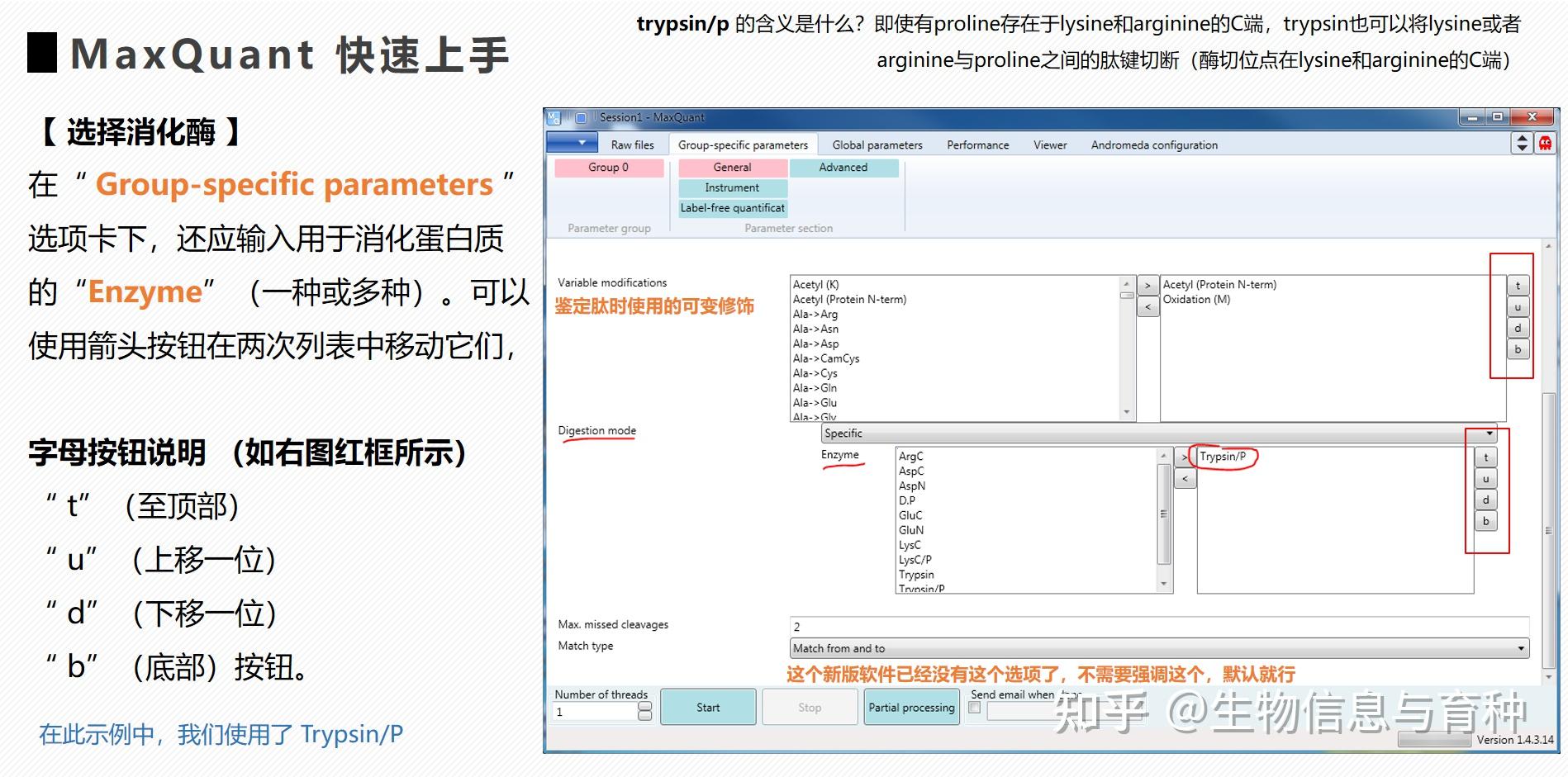Viewport: 1568px width, 777px height.
Task: Switch to the Global parameters tab
Action: 877,145
